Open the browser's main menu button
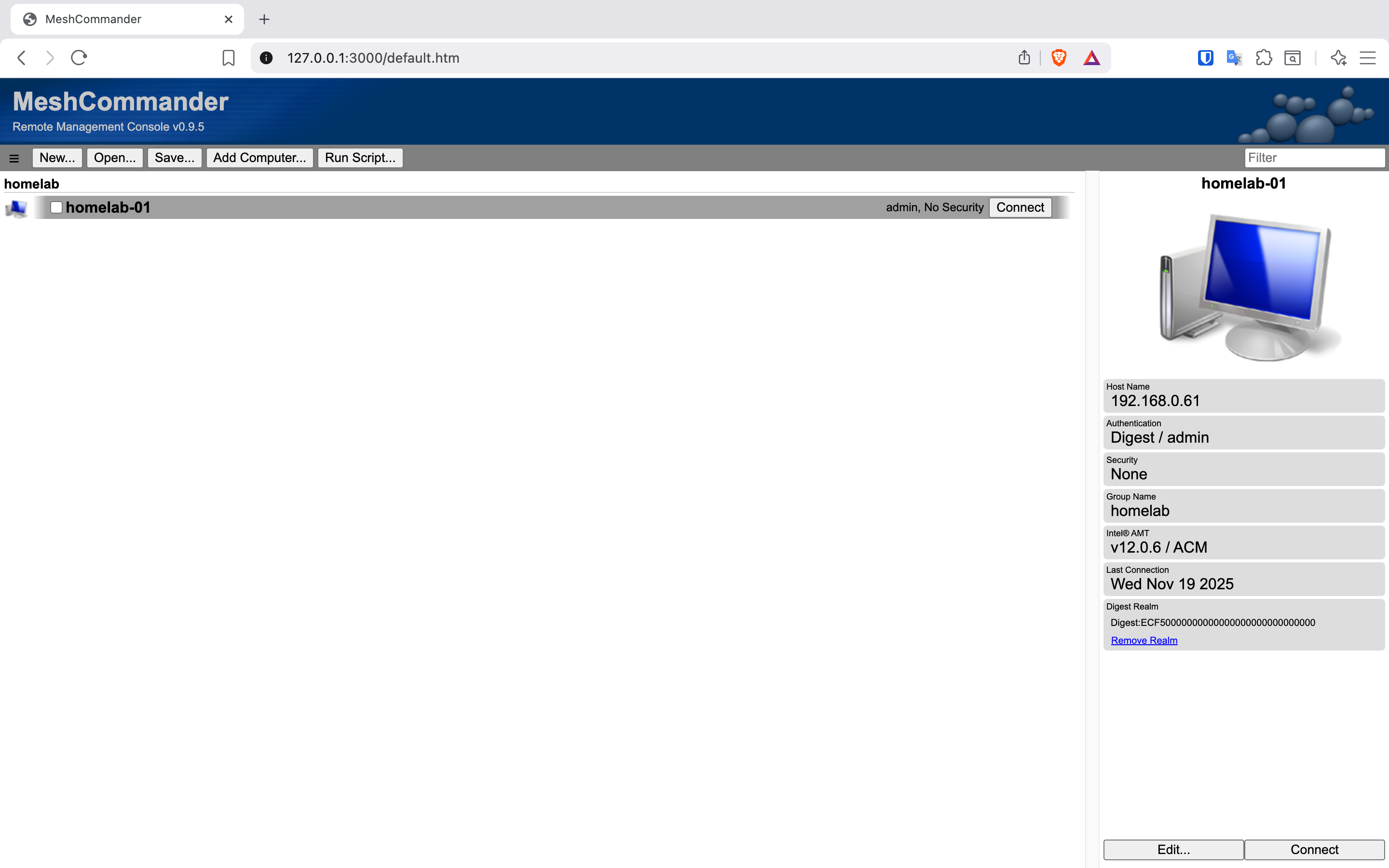 tap(1367, 58)
